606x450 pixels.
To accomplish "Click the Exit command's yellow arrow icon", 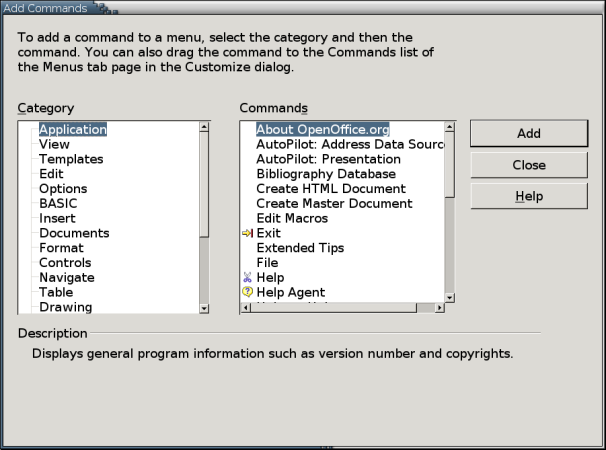I will tap(248, 233).
